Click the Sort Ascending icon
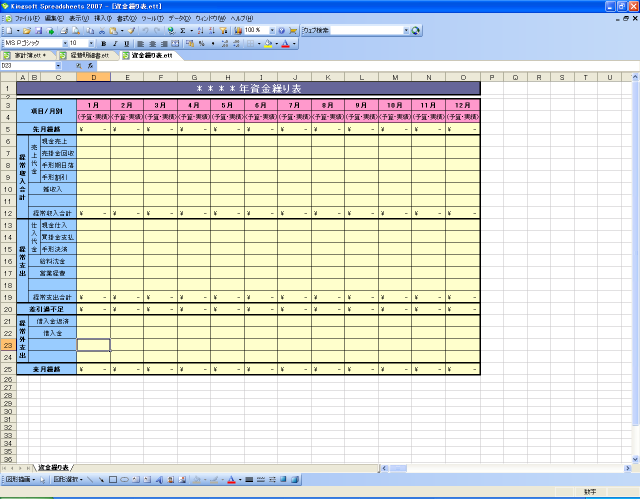This screenshot has height=499, width=640. (x=200, y=31)
